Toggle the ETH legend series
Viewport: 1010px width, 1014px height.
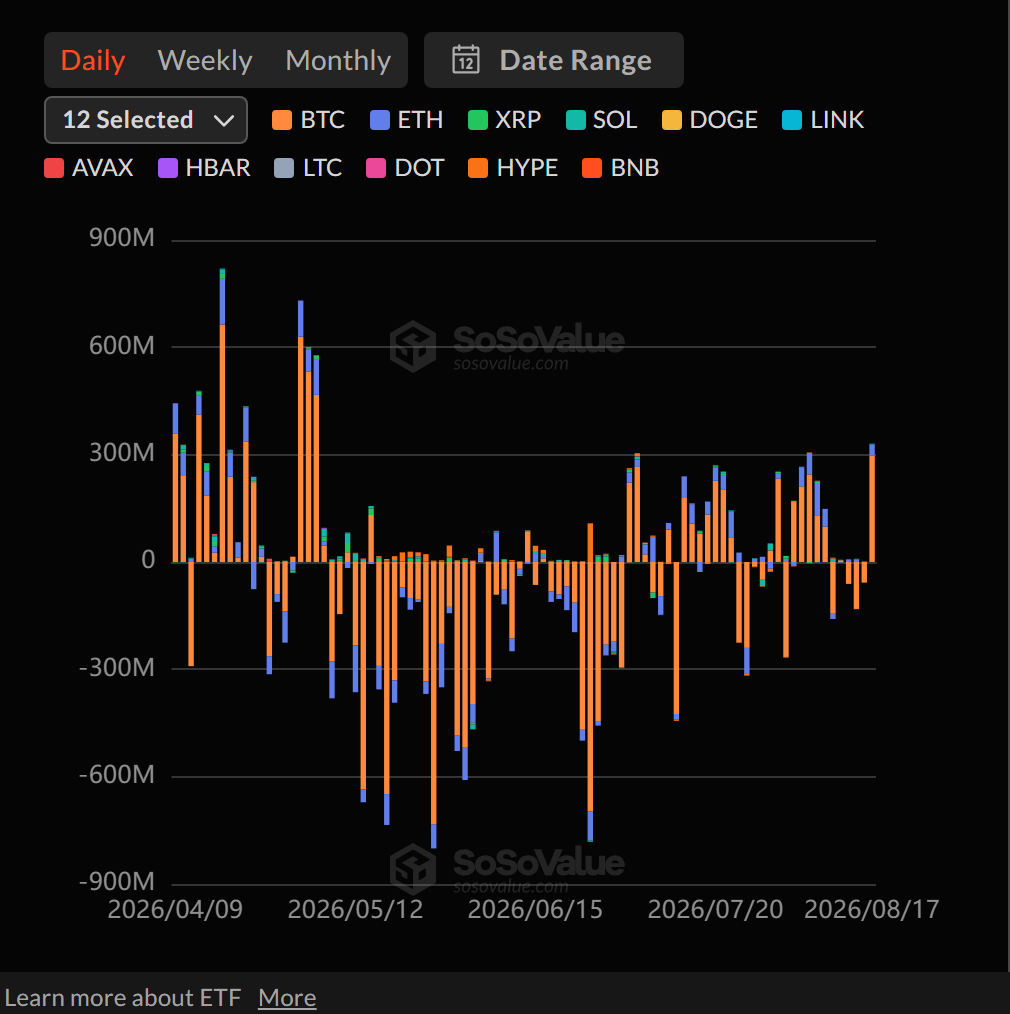tap(406, 120)
